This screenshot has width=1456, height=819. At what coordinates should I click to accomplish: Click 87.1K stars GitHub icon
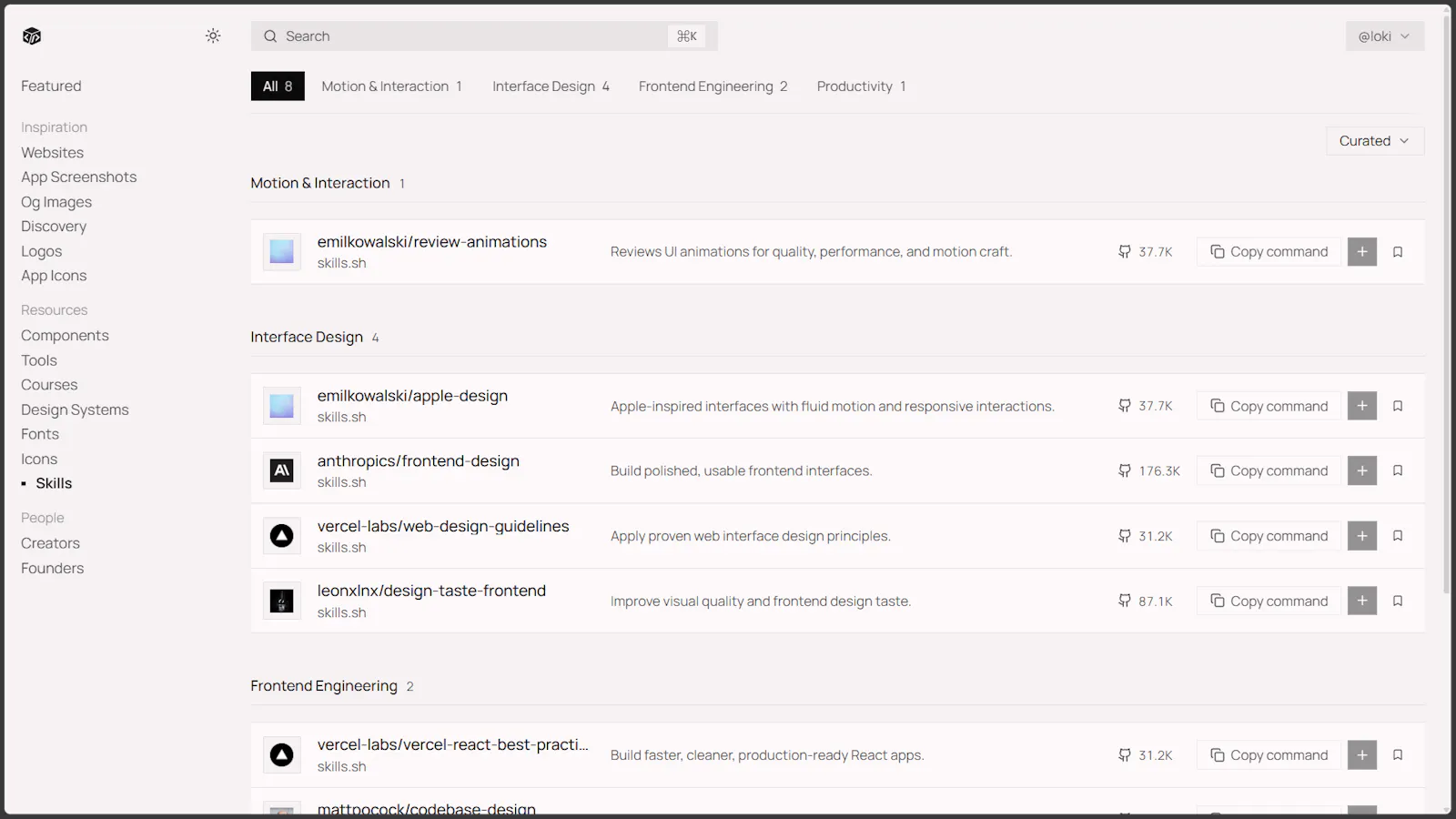(1125, 601)
